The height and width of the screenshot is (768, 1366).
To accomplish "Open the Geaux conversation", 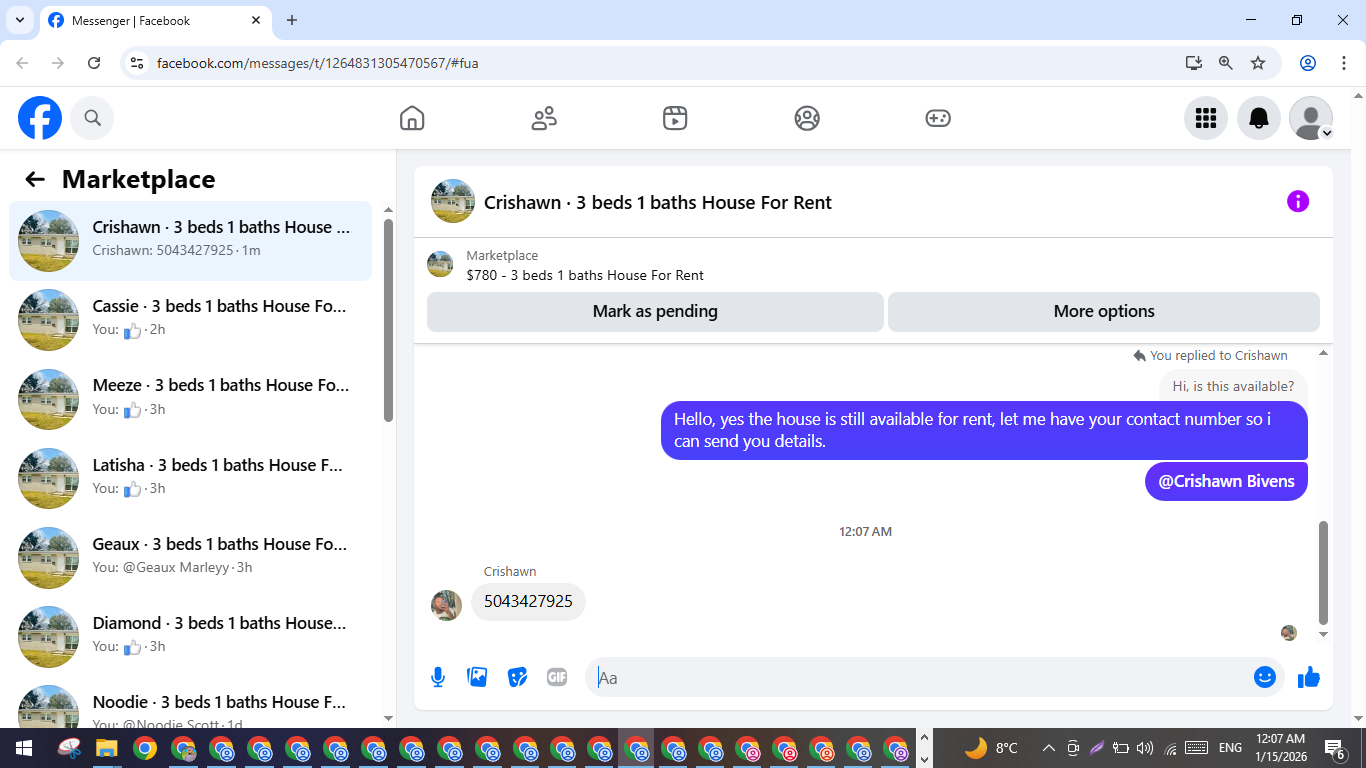I will point(190,557).
